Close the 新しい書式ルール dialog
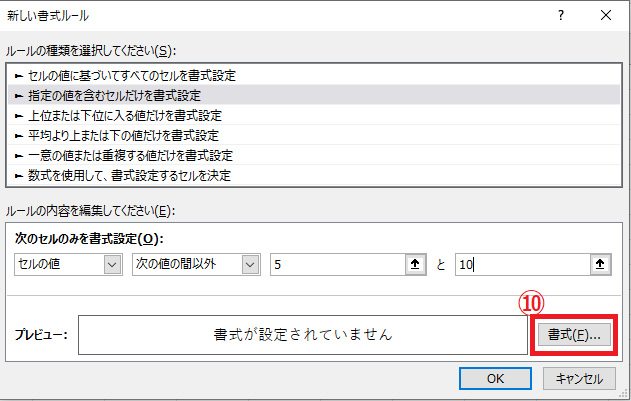Screen dimensions: 631x401 point(606,16)
